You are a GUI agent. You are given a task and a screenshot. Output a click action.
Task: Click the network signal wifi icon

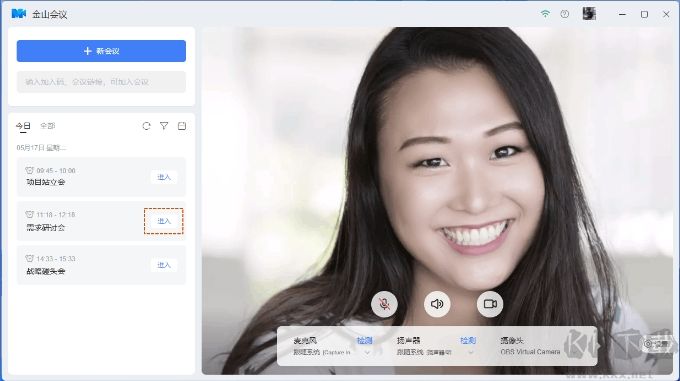pyautogui.click(x=545, y=14)
